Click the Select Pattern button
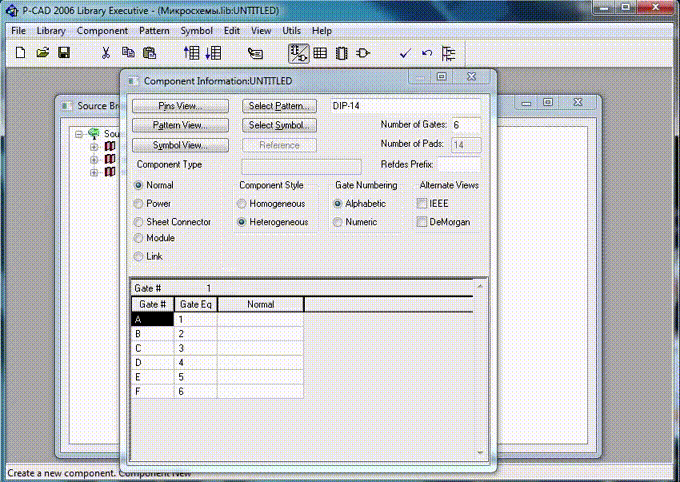The image size is (680, 482). (x=279, y=106)
